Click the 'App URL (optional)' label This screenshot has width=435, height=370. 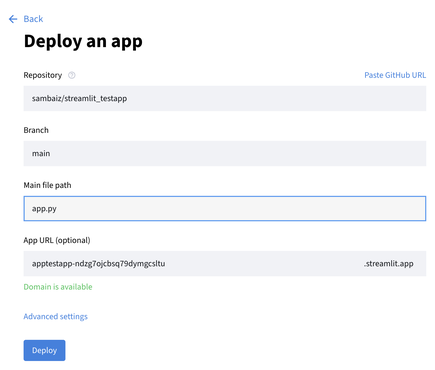point(57,240)
